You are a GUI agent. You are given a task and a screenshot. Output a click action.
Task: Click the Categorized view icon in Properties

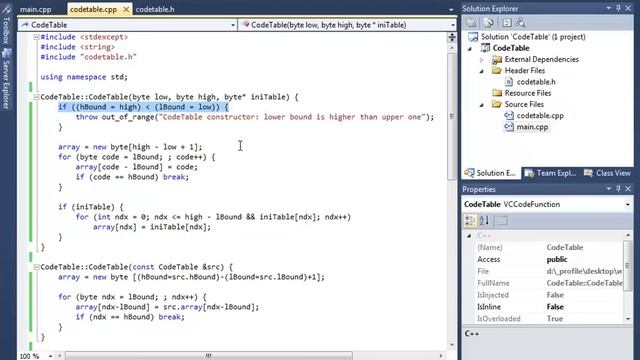pos(470,221)
